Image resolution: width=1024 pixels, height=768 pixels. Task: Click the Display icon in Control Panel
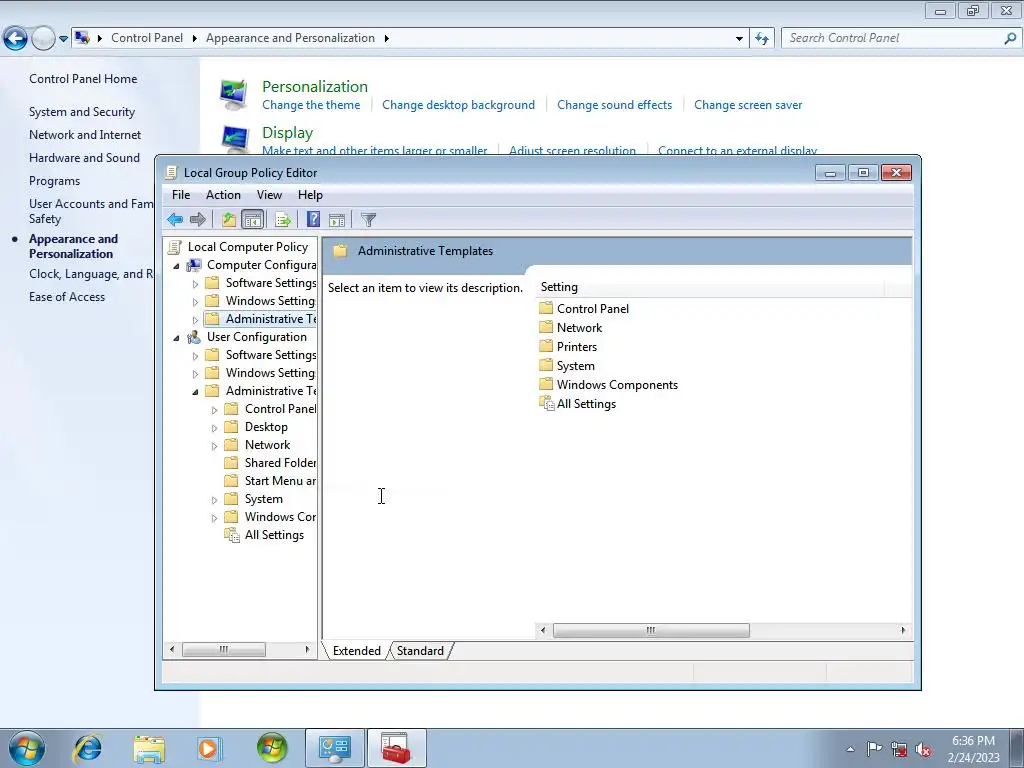pyautogui.click(x=234, y=139)
